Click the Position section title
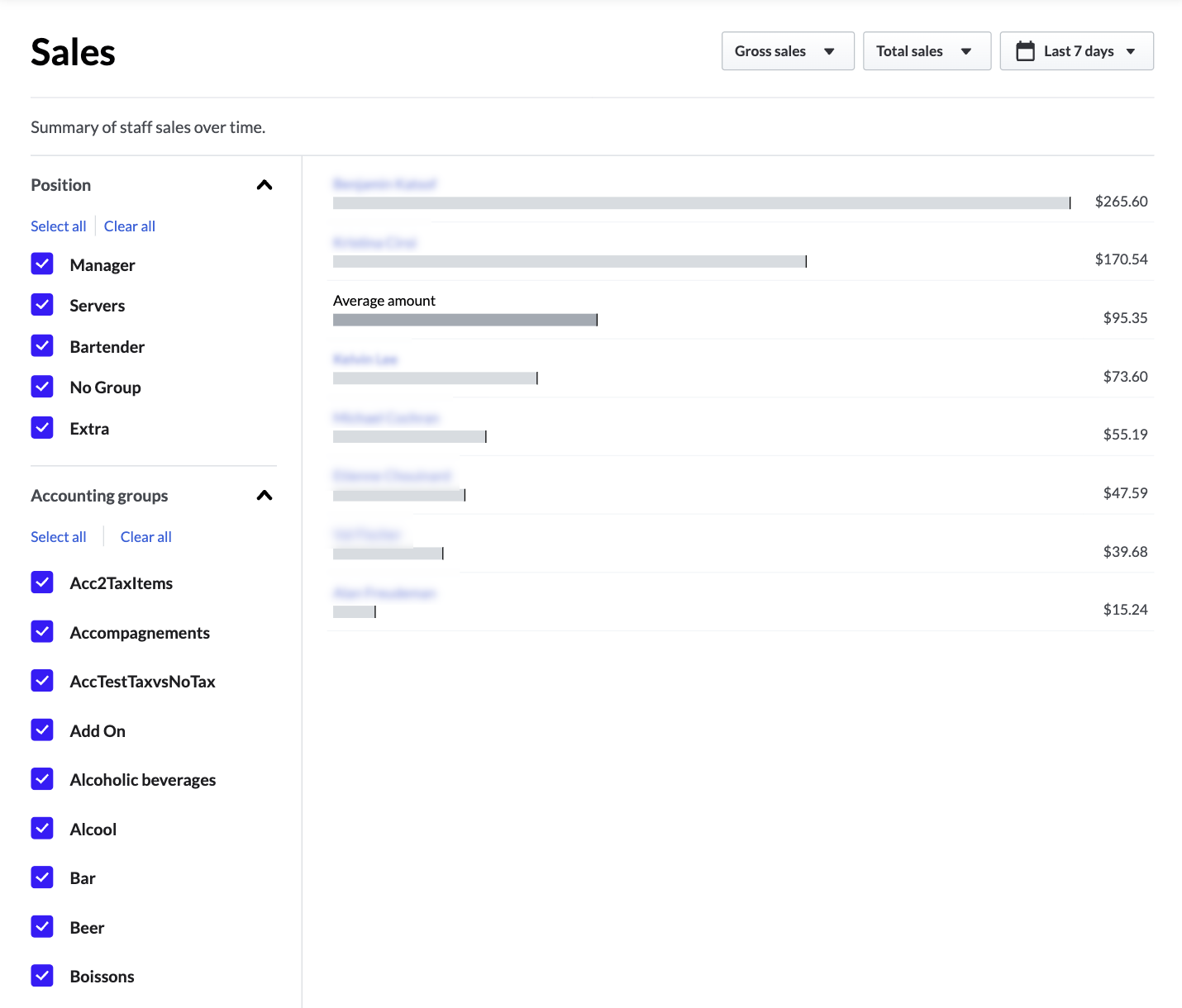 [61, 185]
